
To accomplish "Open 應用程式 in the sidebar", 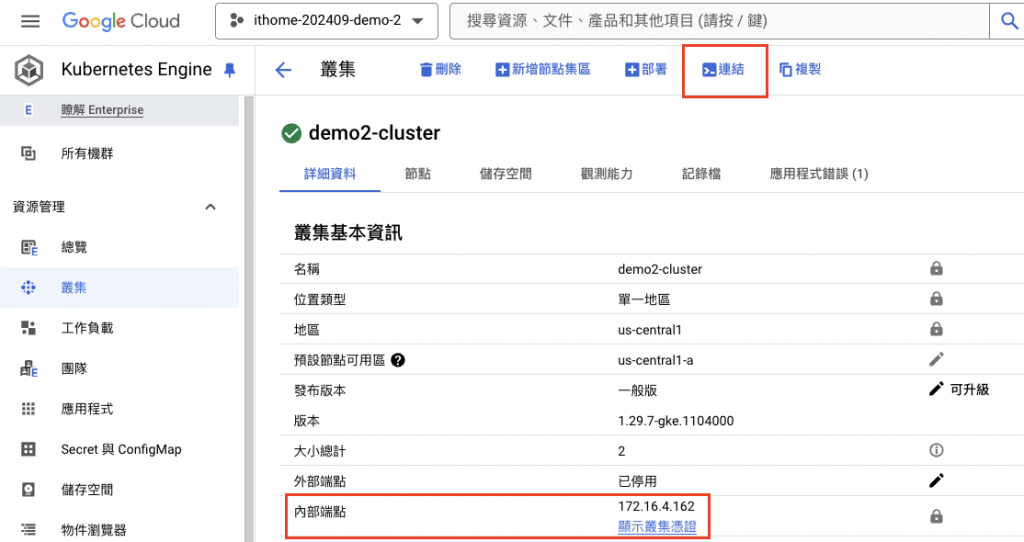I will point(87,409).
